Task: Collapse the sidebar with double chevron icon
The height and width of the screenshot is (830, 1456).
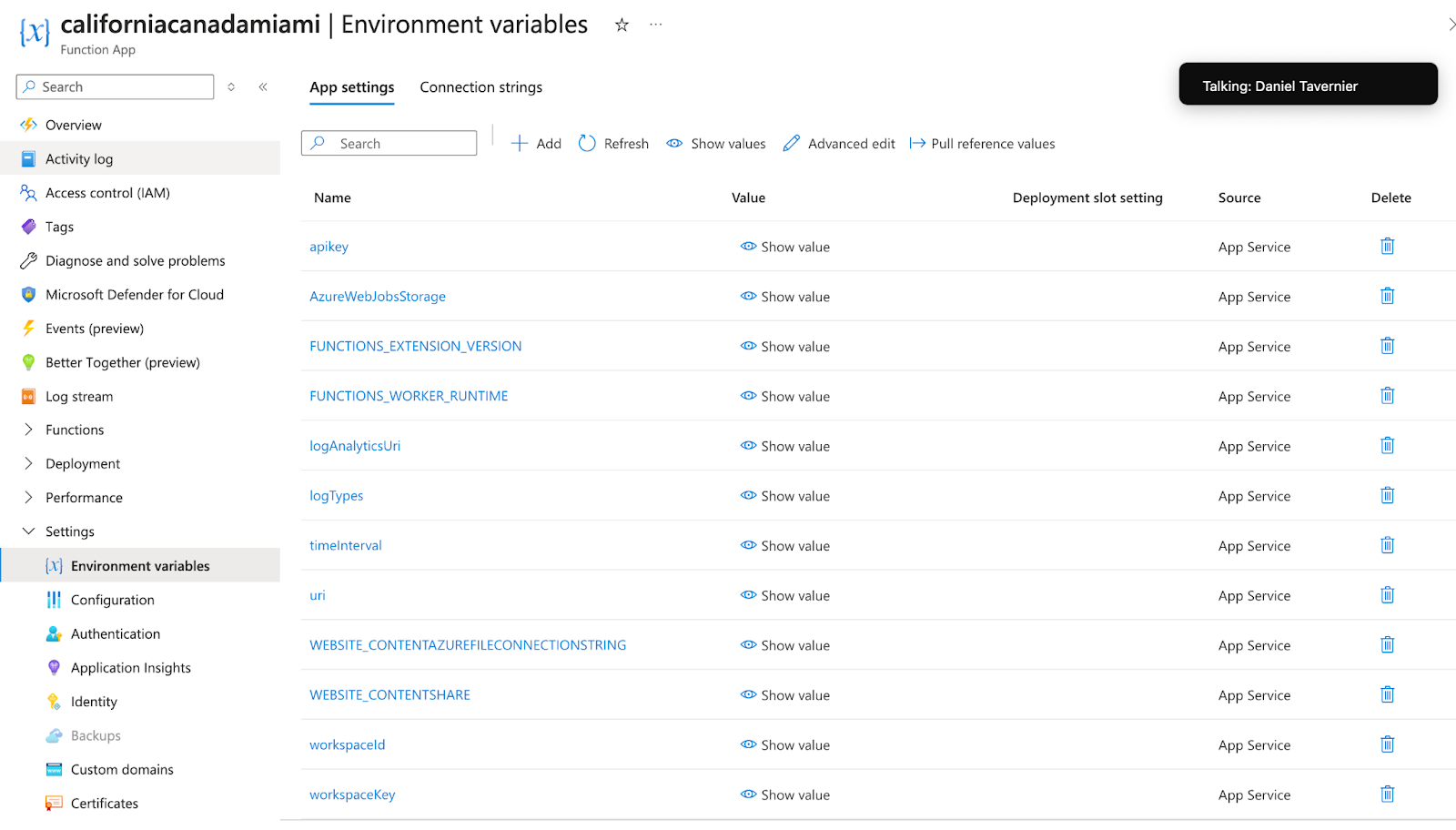Action: [x=263, y=87]
